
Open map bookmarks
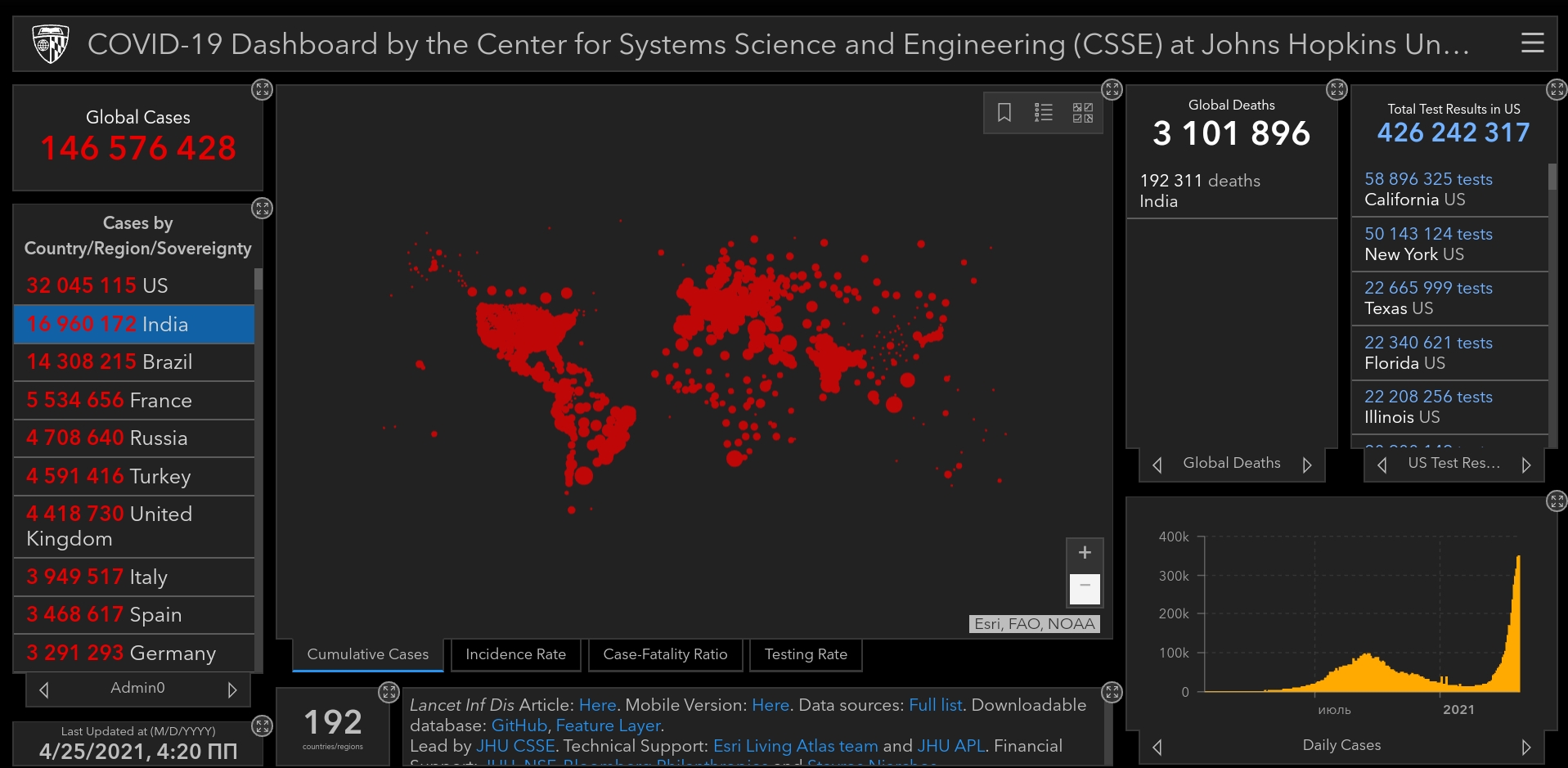(1004, 112)
